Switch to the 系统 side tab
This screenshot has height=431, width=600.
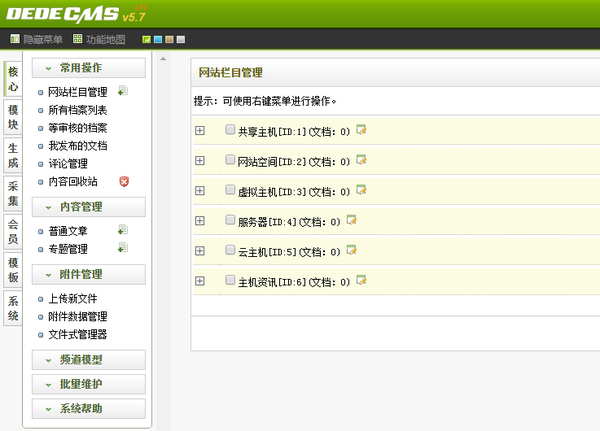[13, 308]
